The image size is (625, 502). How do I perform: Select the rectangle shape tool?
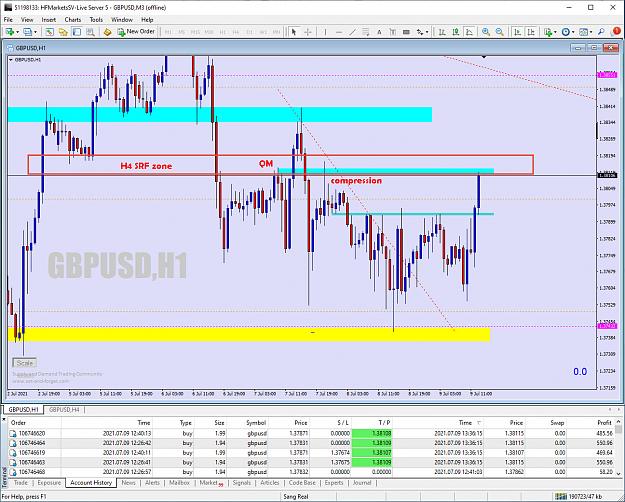[x=406, y=32]
